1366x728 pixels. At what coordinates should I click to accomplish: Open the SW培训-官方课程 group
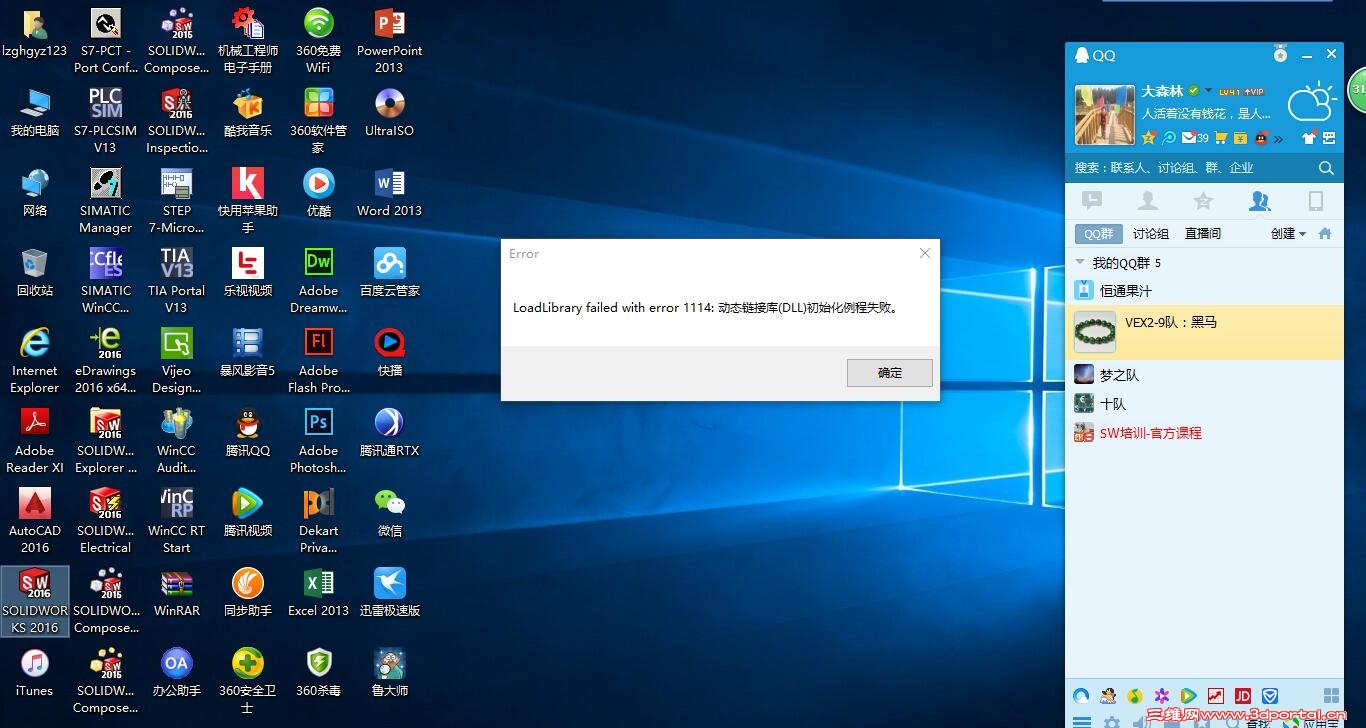[1204, 433]
